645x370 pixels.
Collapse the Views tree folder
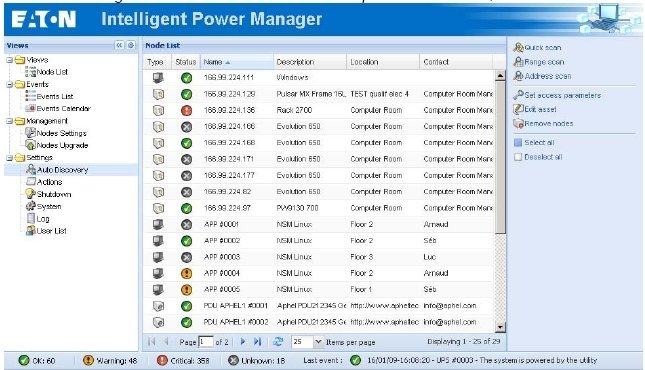[9, 60]
